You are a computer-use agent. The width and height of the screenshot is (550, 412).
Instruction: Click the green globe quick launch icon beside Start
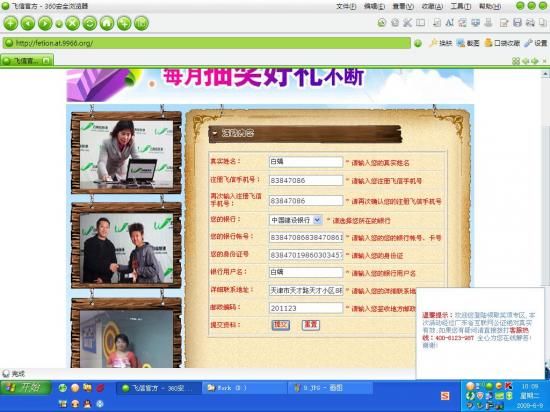pos(63,388)
